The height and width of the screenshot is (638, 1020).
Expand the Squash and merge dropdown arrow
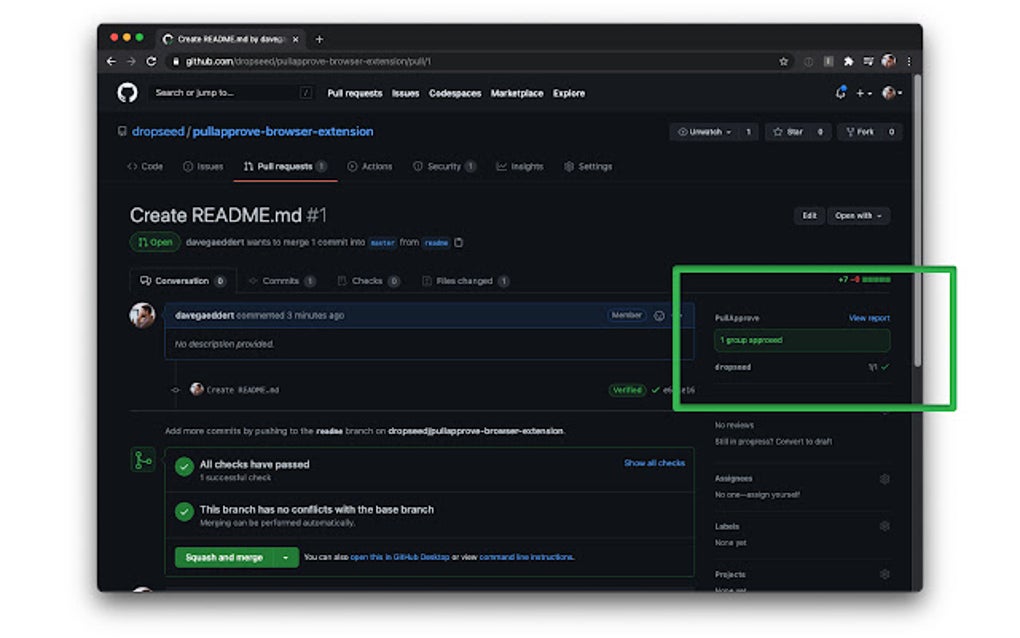coord(284,557)
